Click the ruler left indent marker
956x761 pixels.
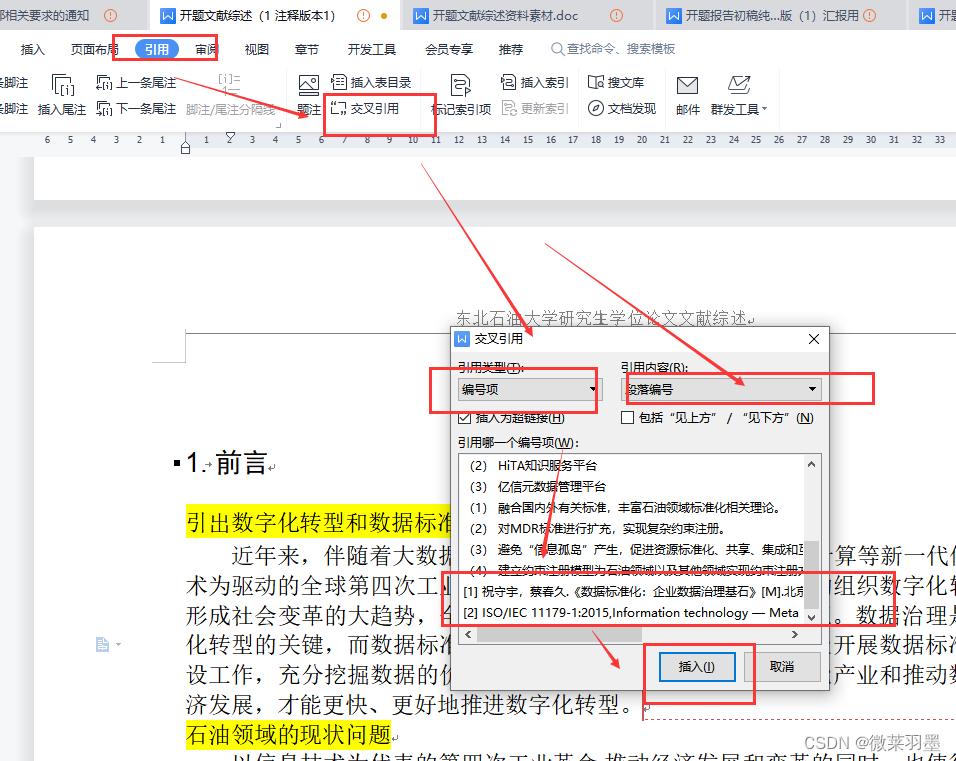tap(185, 148)
